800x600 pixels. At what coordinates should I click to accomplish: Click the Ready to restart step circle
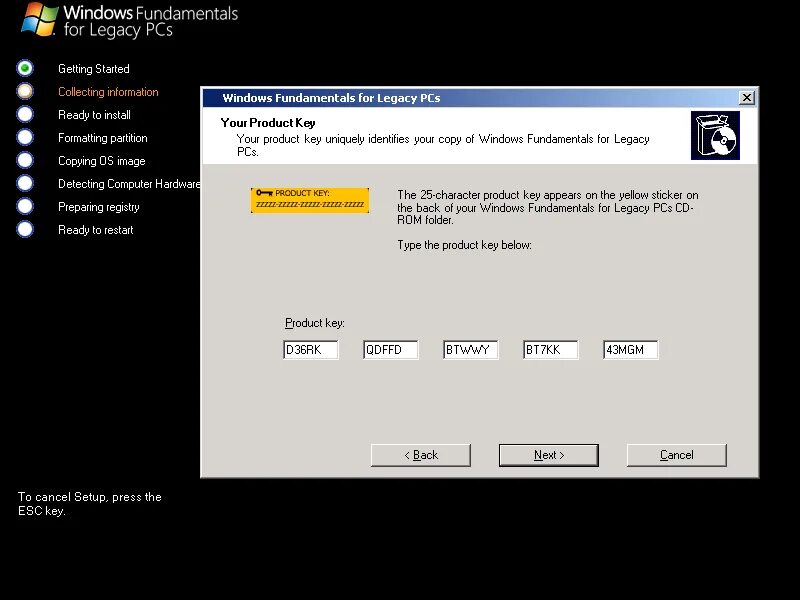click(25, 229)
